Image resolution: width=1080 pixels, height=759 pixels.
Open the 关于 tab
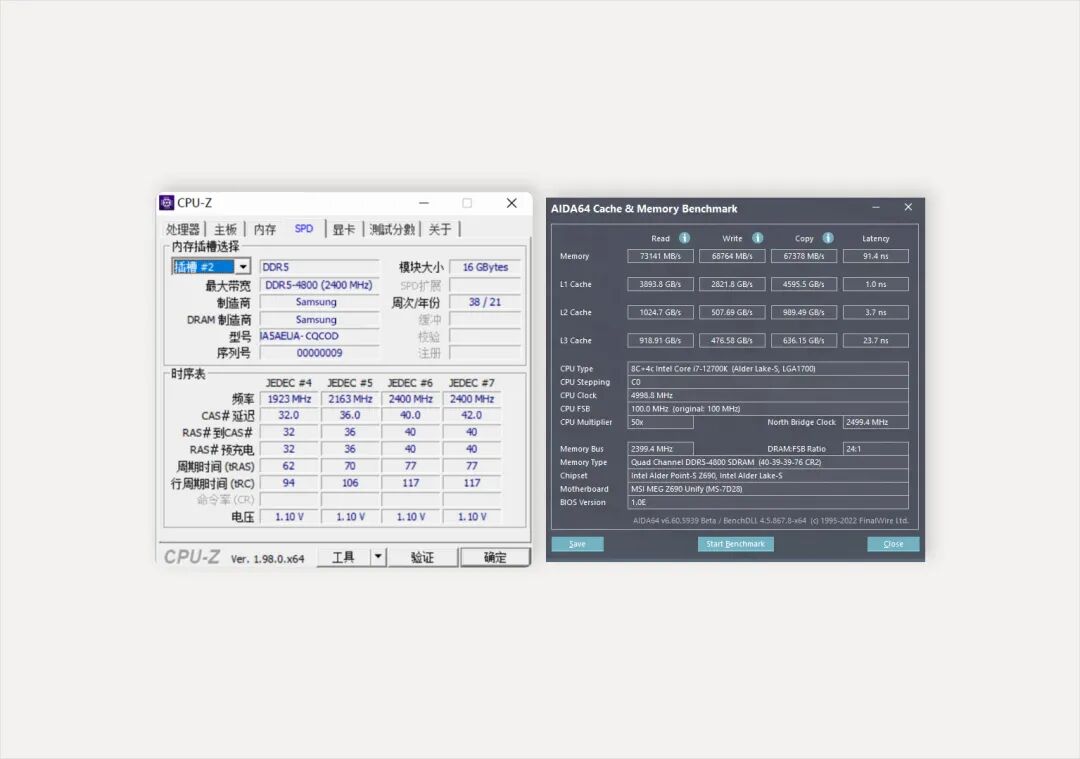coord(439,229)
